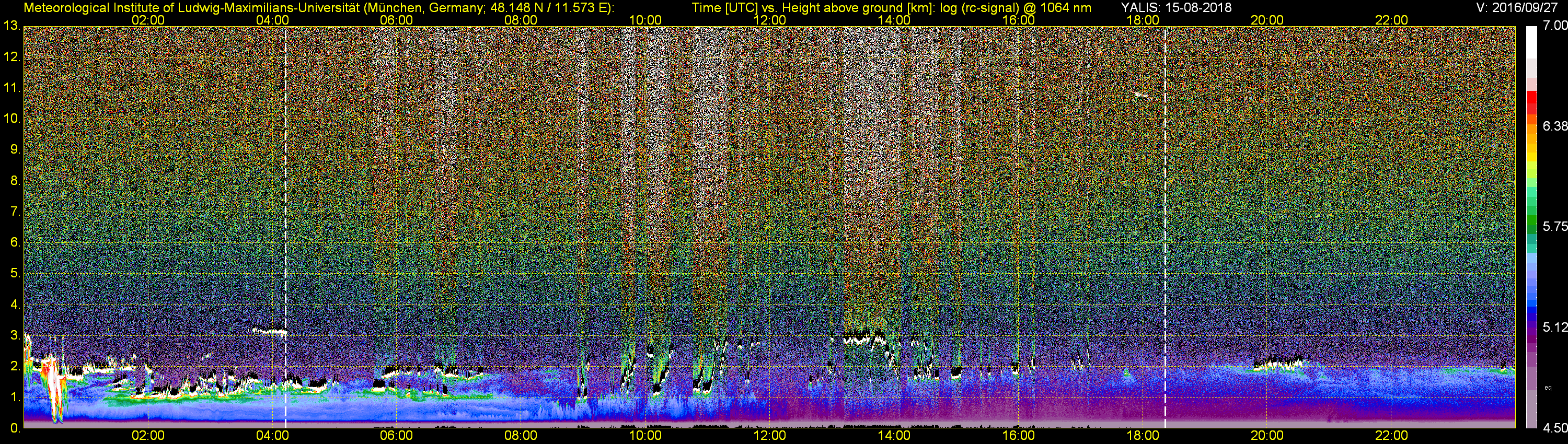Image resolution: width=1568 pixels, height=444 pixels.
Task: Click the 4 km height axis label
Action: click(x=15, y=305)
